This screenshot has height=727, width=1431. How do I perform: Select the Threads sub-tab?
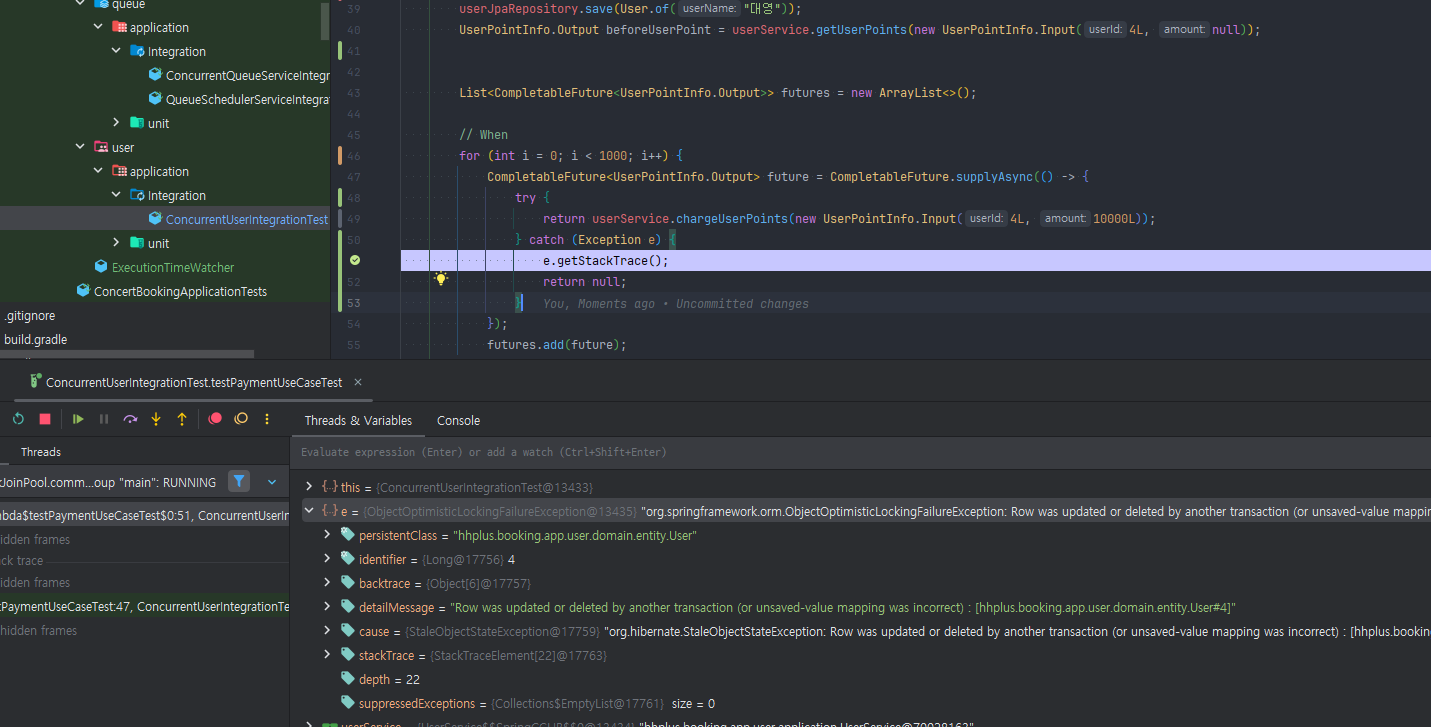41,452
